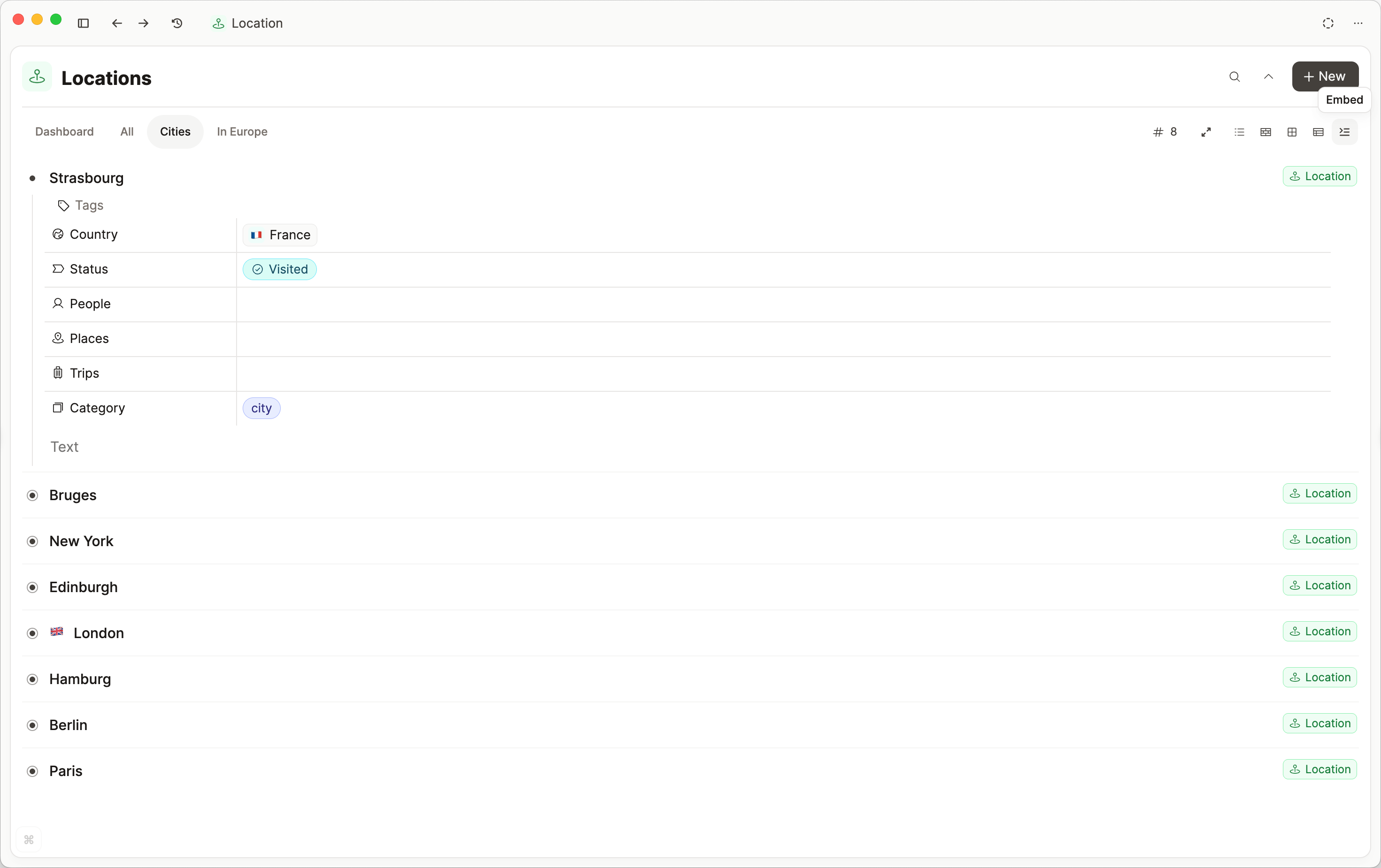
Task: Select the radio bullet next to Berlin
Action: 33,725
